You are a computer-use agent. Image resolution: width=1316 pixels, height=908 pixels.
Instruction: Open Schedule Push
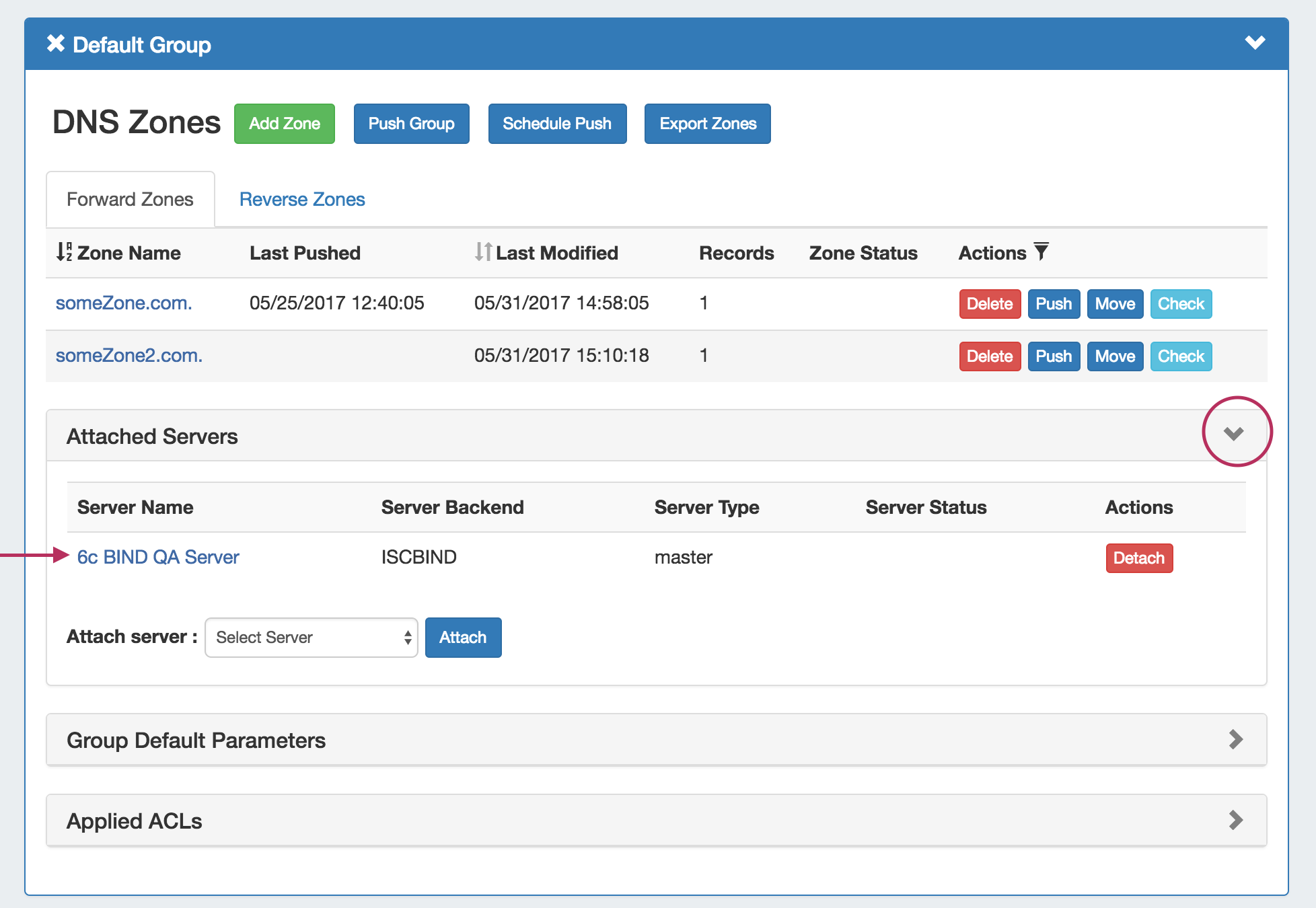(556, 124)
